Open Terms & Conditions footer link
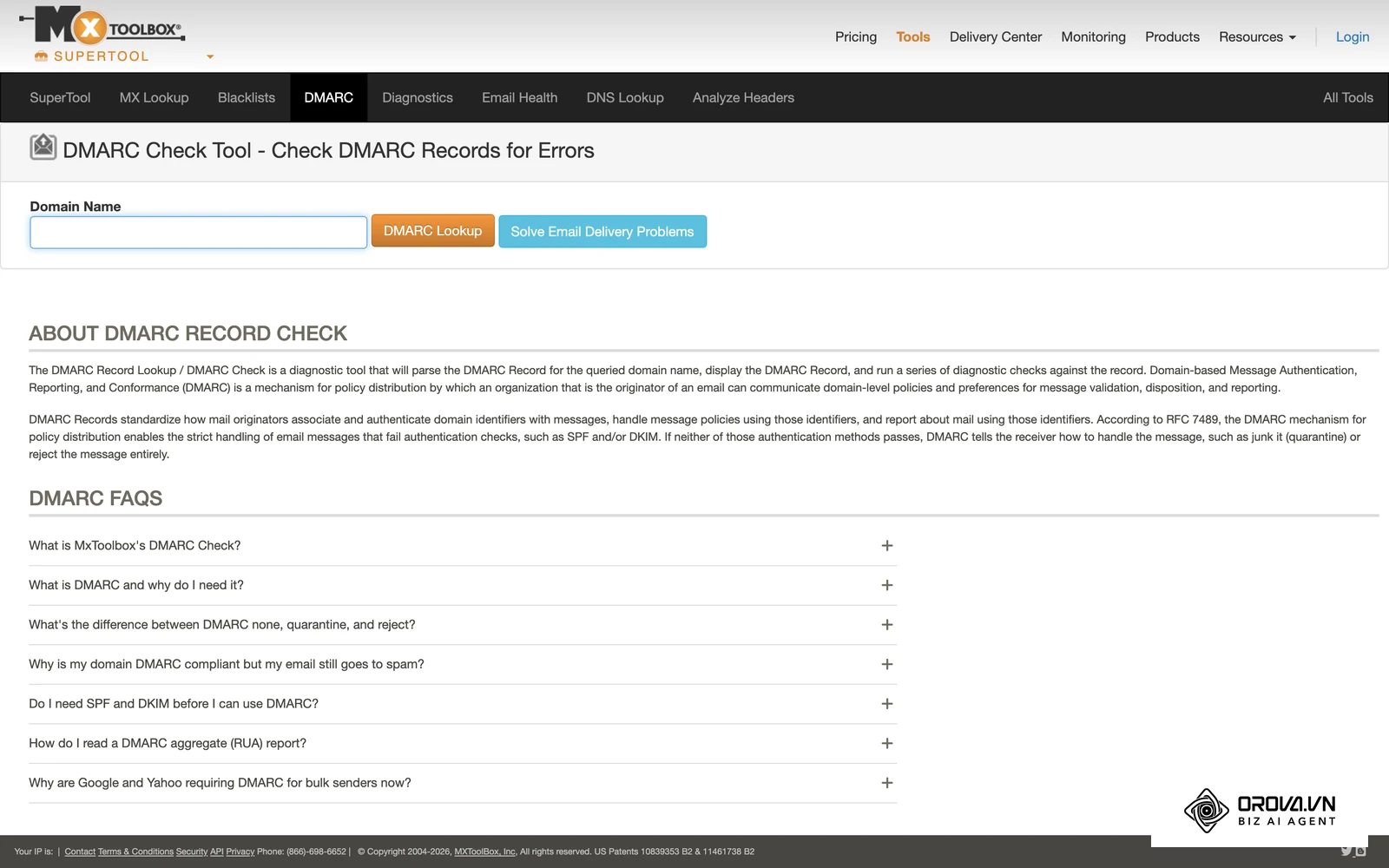The image size is (1389, 868). 135,852
